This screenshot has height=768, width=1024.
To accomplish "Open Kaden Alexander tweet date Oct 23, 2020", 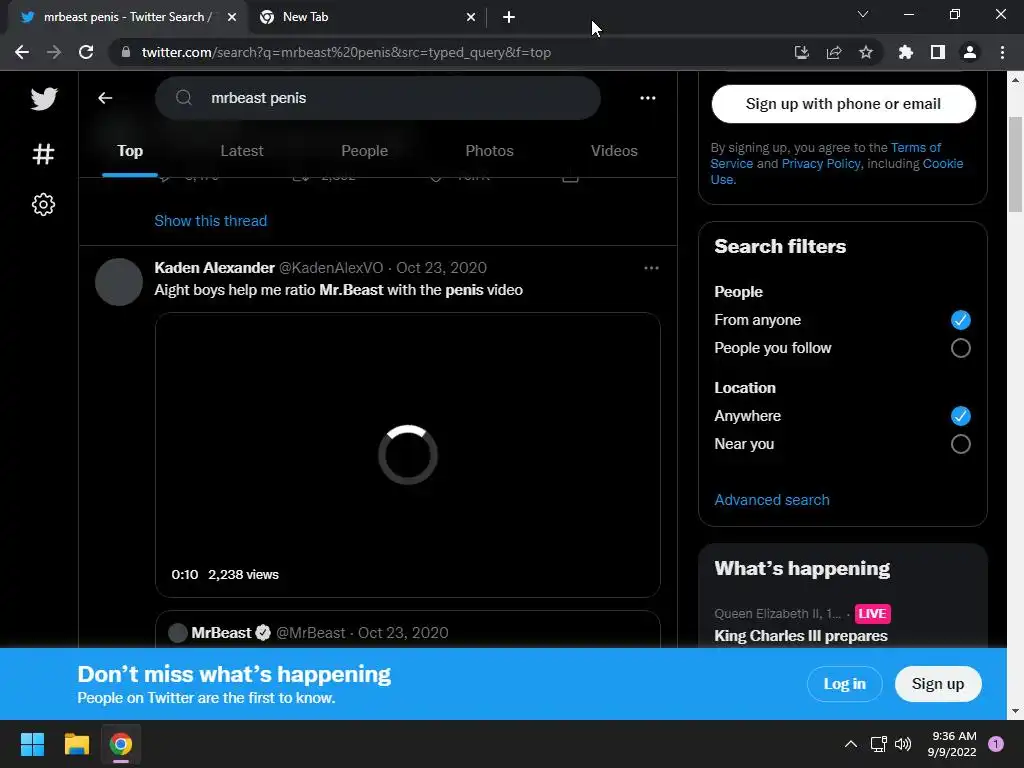I will pyautogui.click(x=441, y=268).
